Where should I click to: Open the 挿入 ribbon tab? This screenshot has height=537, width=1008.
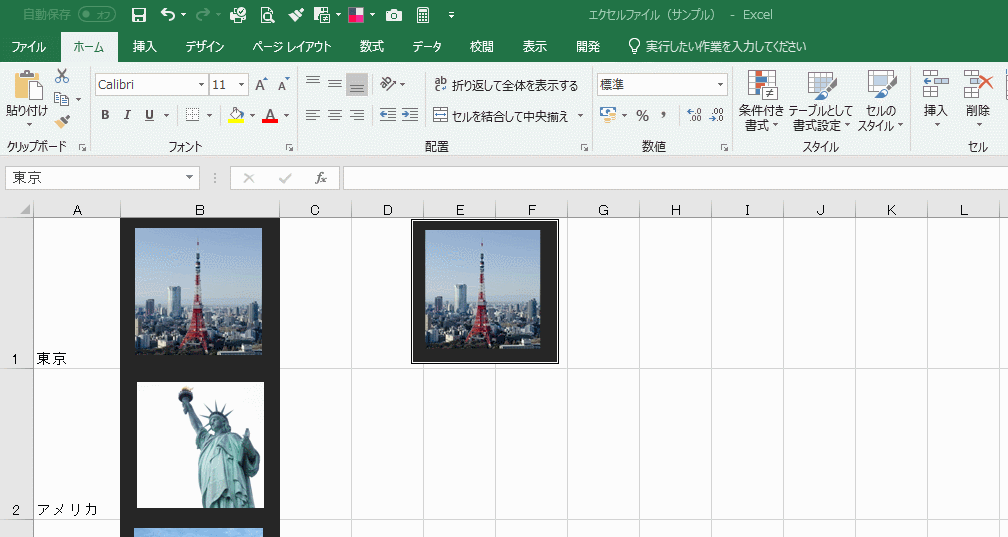(x=145, y=46)
